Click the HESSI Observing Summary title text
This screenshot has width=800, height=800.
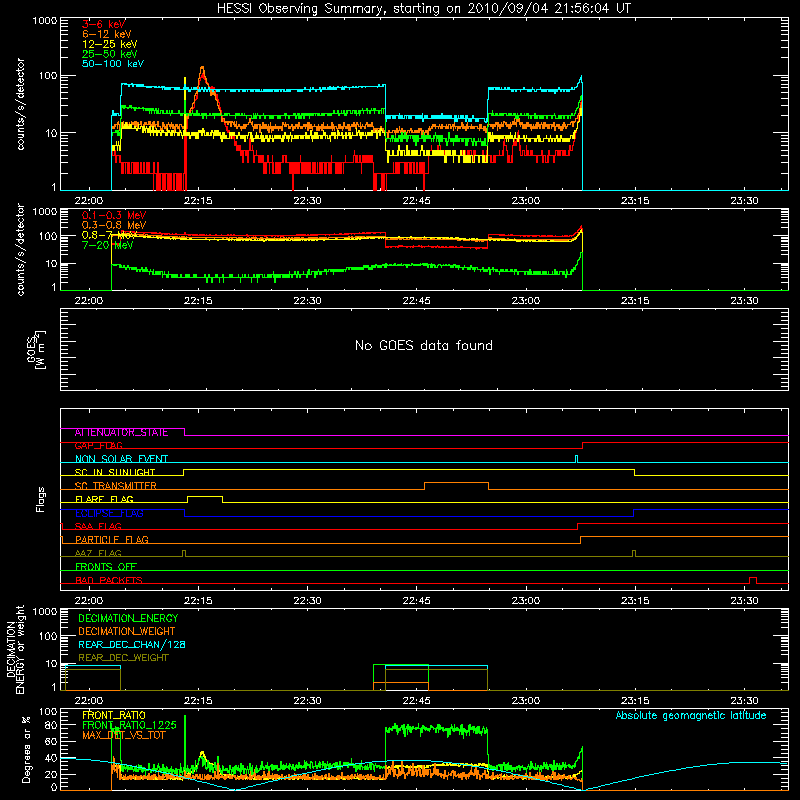[x=424, y=9]
